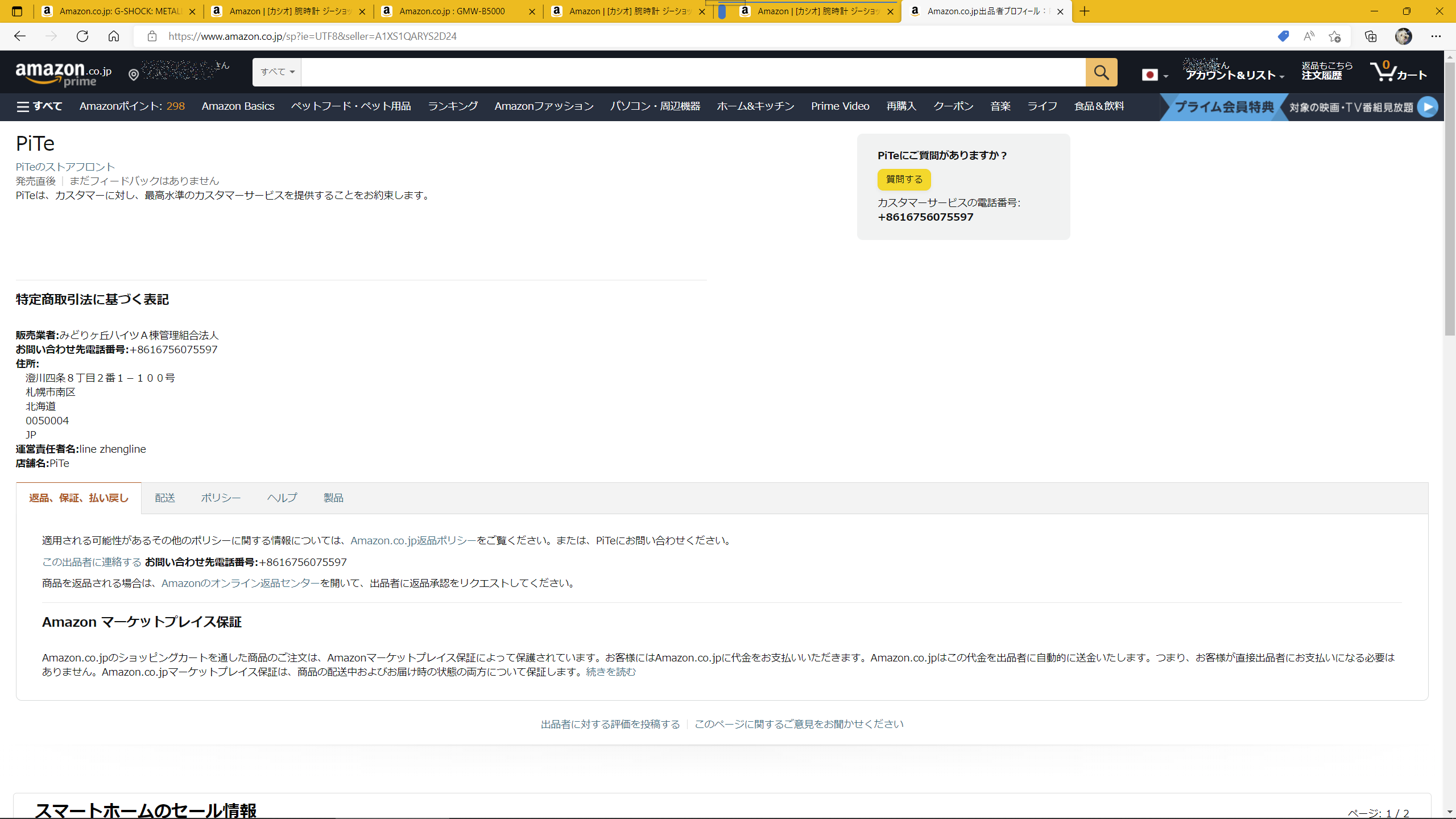Viewport: 1456px width, 819px height.
Task: Click このページに関するご意見をお聞かせください link
Action: (799, 725)
